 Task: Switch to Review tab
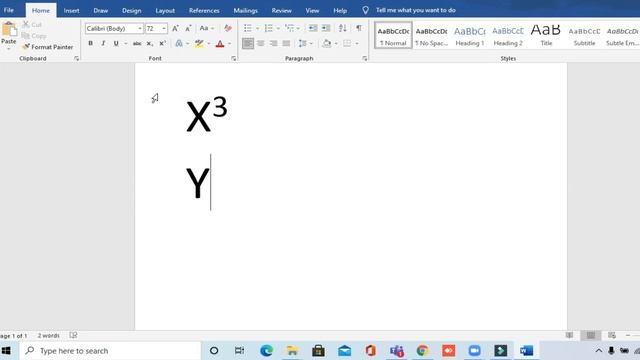pos(282,10)
